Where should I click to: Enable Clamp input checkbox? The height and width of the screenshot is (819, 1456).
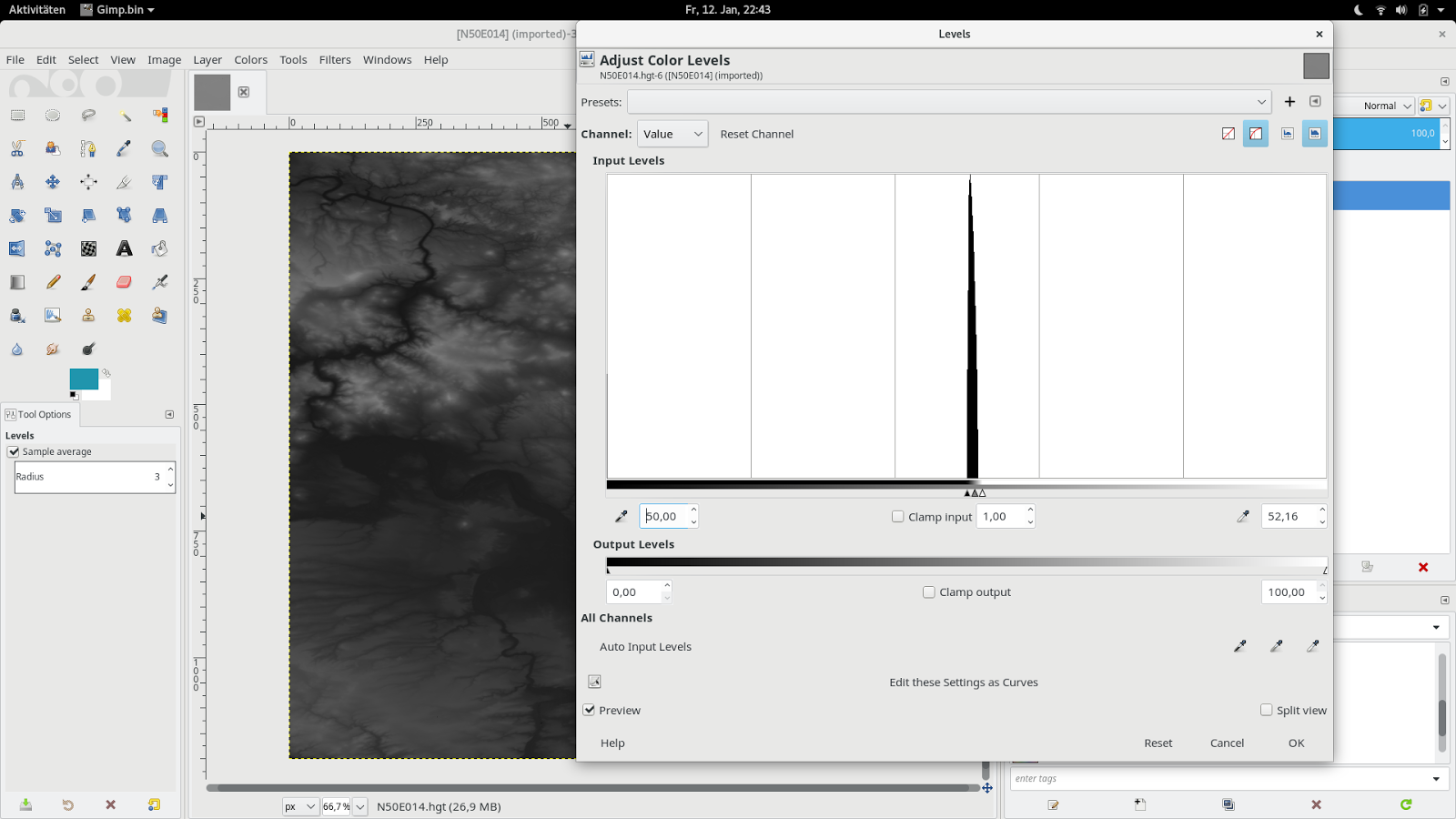pos(898,517)
